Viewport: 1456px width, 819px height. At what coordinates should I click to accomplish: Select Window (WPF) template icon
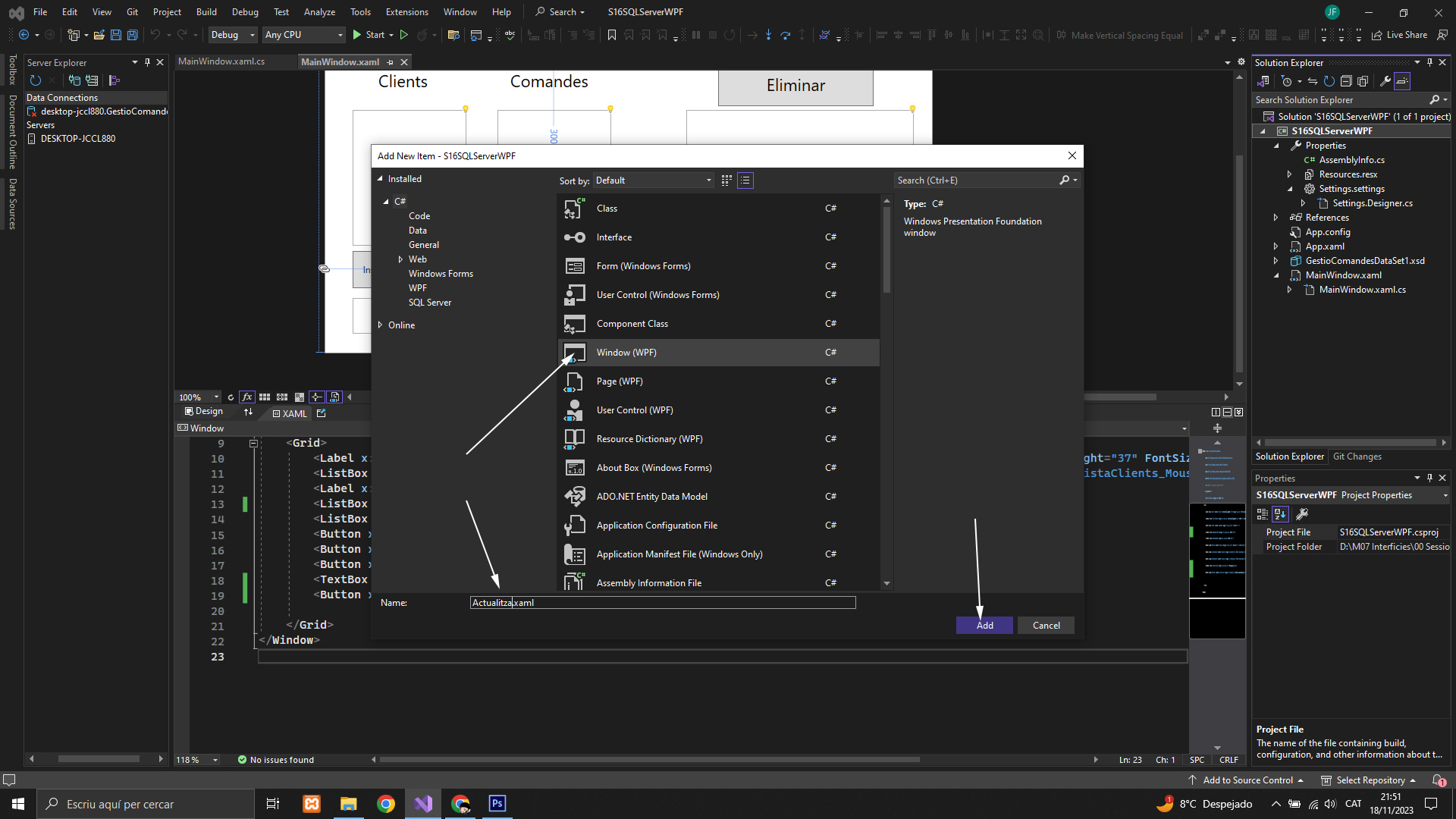coord(575,353)
